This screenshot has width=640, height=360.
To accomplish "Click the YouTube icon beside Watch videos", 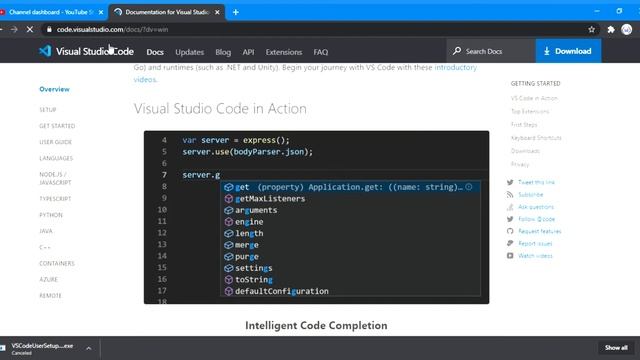I will pyautogui.click(x=510, y=256).
